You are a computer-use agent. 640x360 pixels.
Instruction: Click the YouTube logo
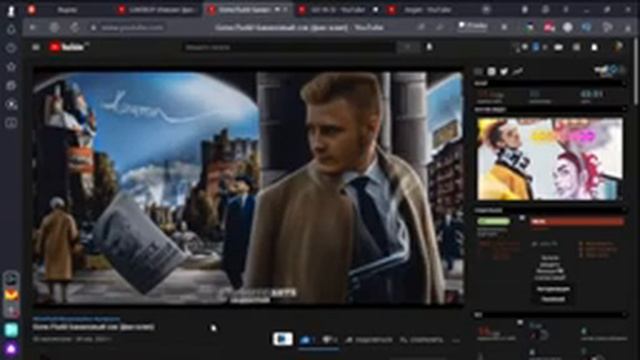[68, 47]
